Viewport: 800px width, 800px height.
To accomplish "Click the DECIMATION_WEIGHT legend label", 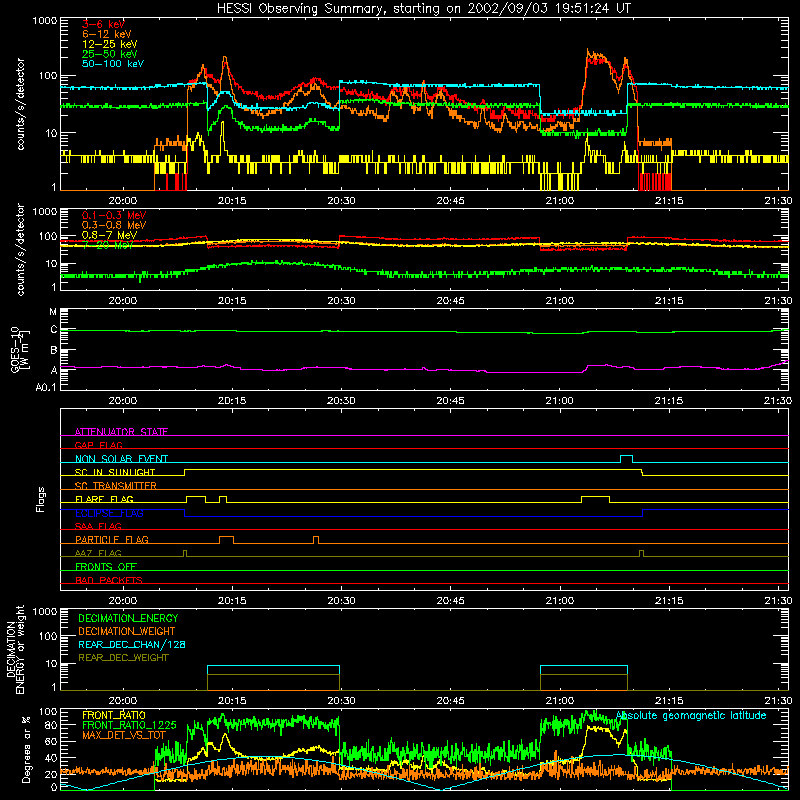I will tap(127, 631).
